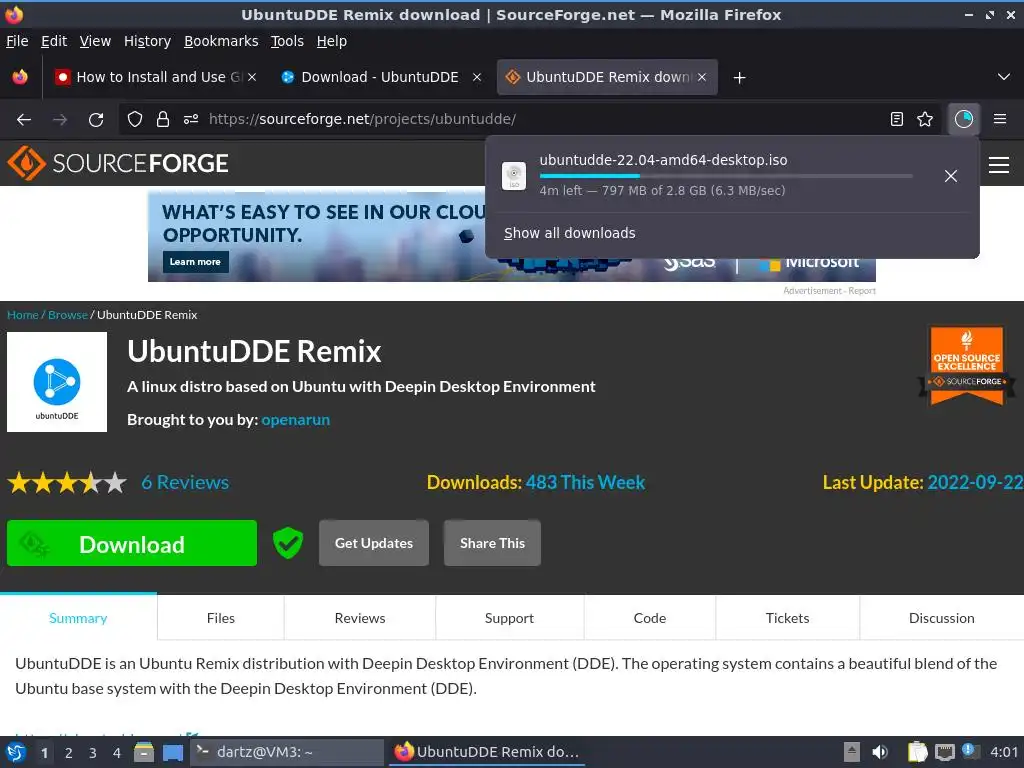Click the Browse breadcrumb link
This screenshot has width=1024, height=768.
pos(68,315)
